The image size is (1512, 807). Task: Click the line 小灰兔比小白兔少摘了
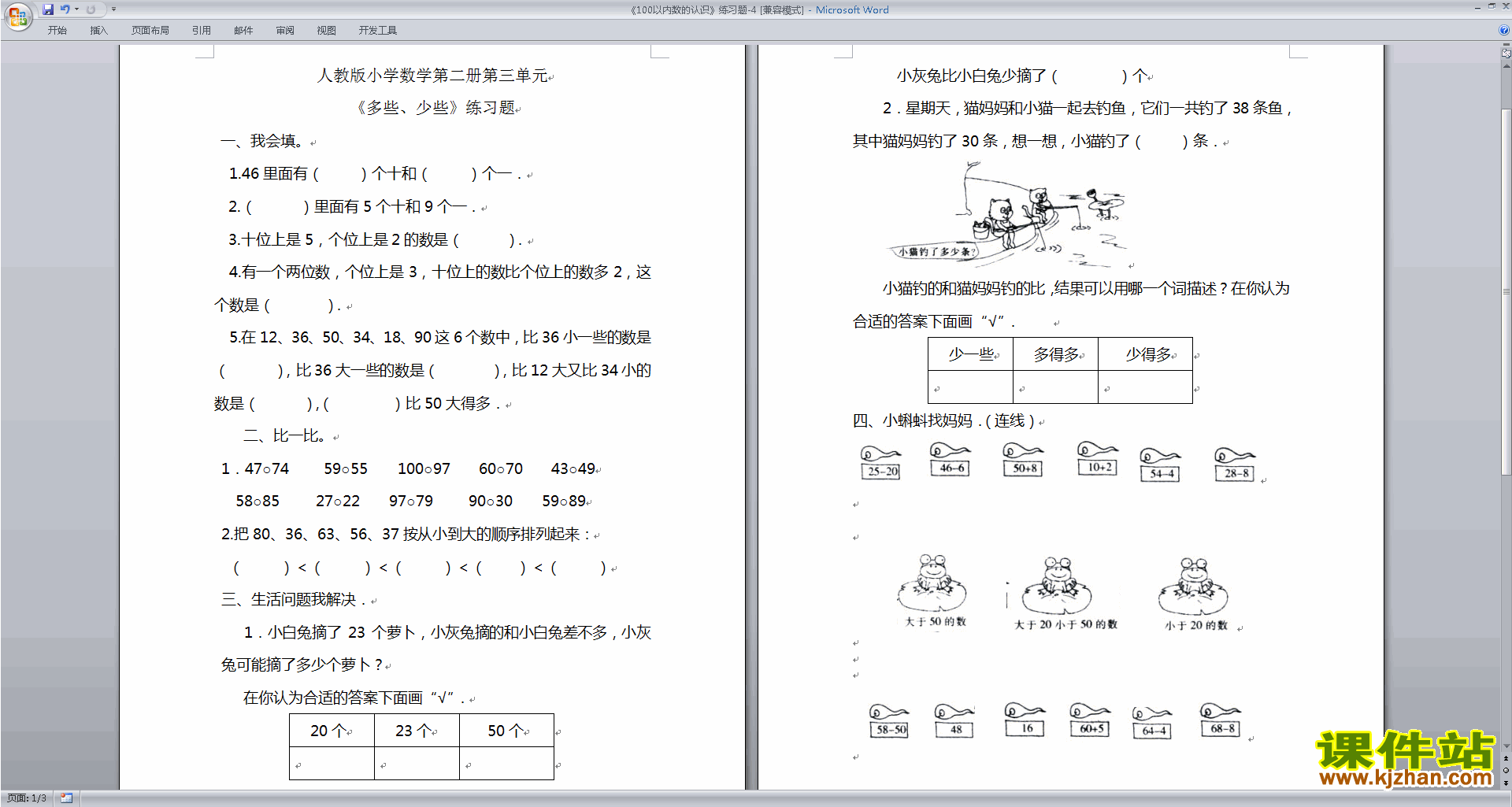[1021, 76]
